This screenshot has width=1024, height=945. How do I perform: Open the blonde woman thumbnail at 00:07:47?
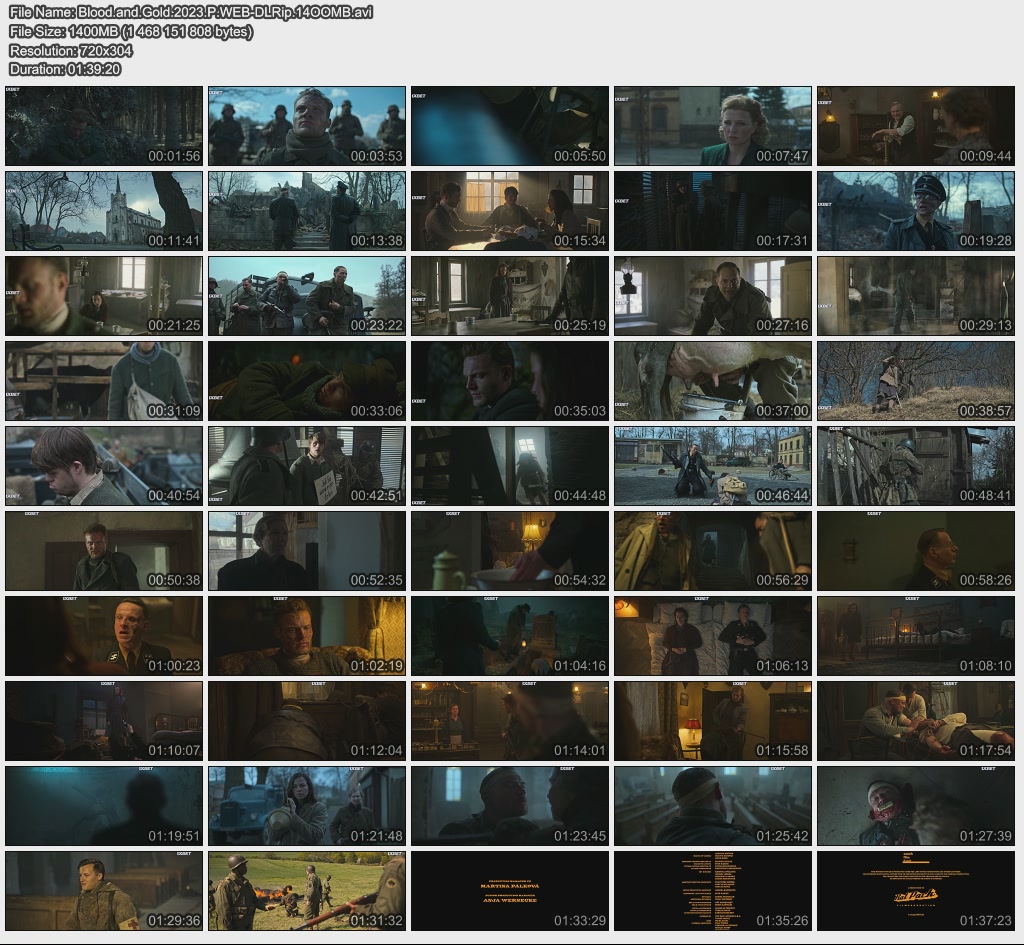coord(713,126)
